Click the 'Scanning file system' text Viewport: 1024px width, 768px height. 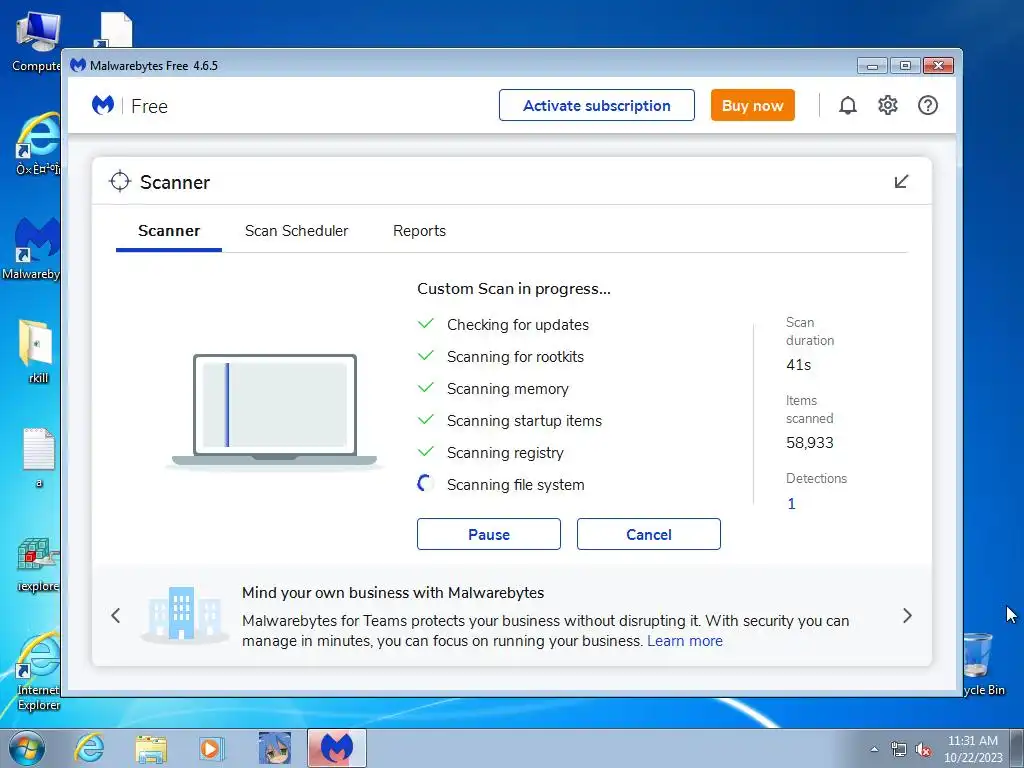[515, 485]
